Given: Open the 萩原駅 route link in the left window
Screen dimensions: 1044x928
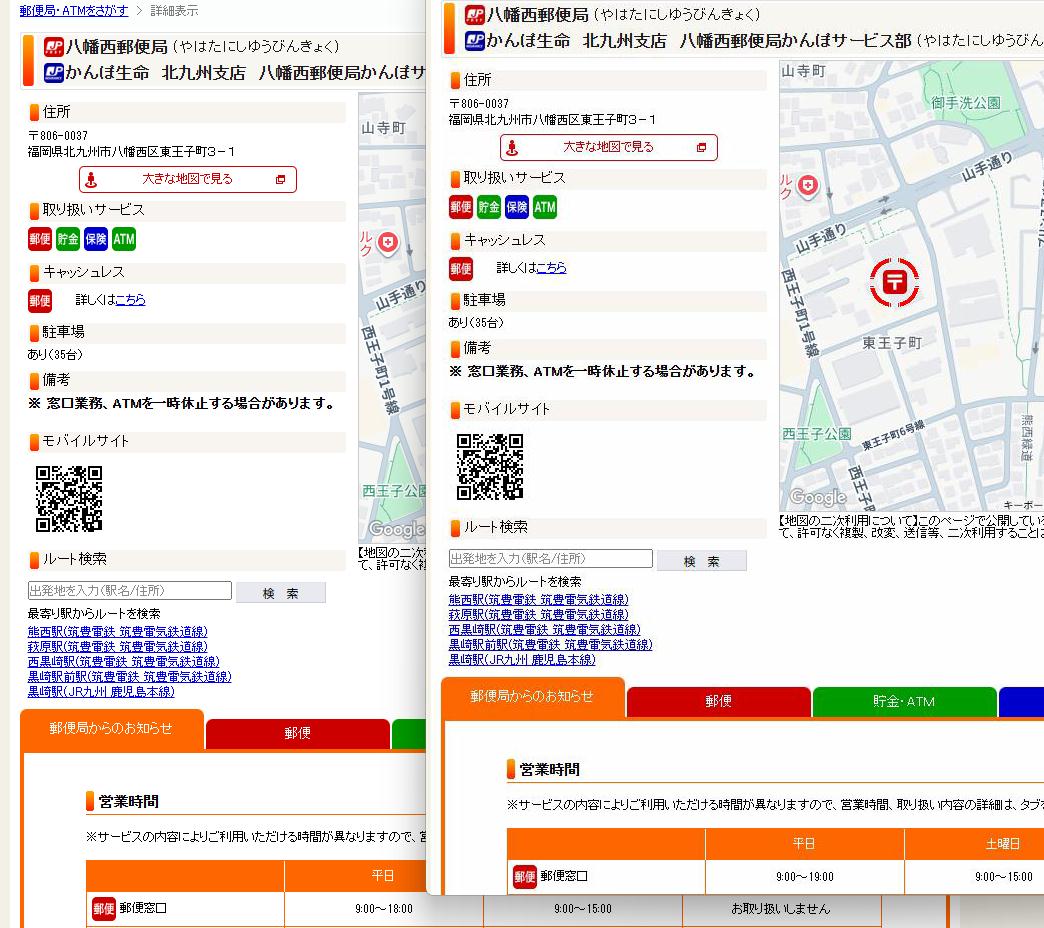Looking at the screenshot, I should point(117,646).
